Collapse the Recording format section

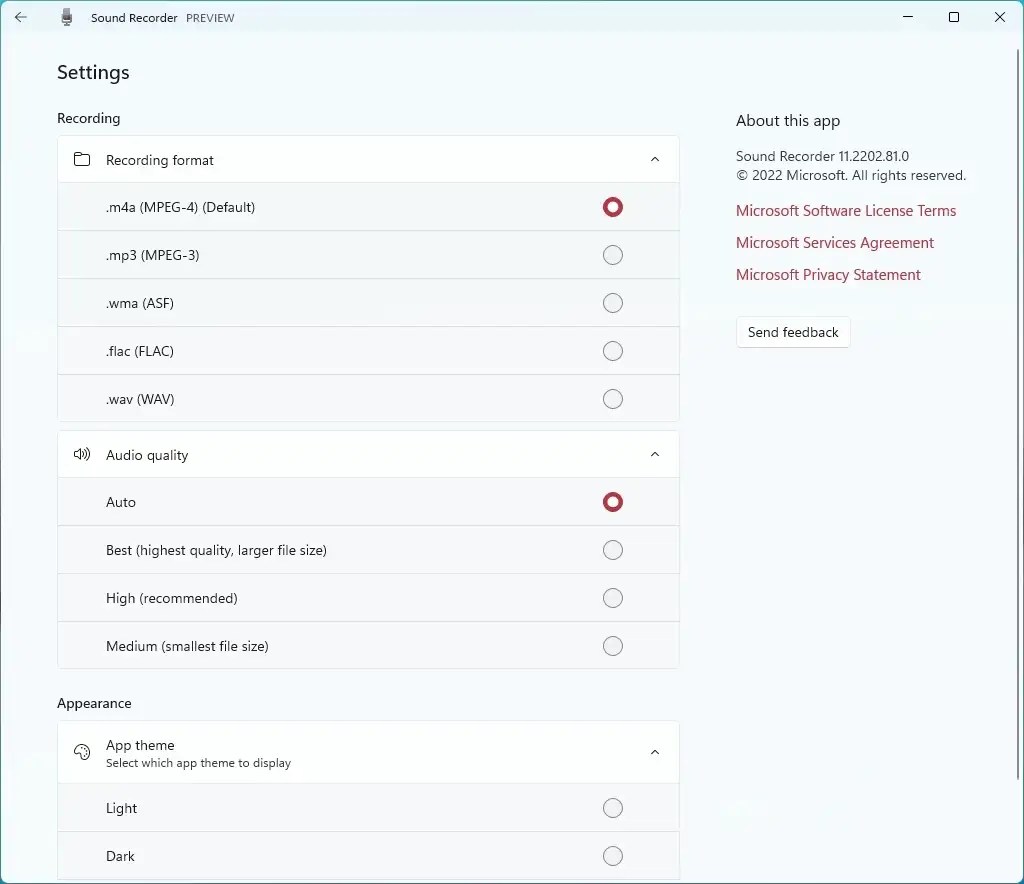point(655,159)
